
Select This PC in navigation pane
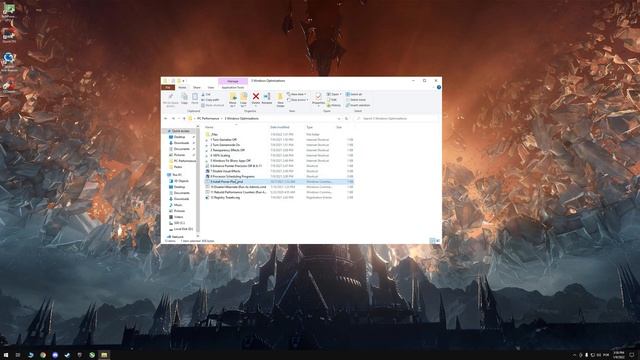177,175
